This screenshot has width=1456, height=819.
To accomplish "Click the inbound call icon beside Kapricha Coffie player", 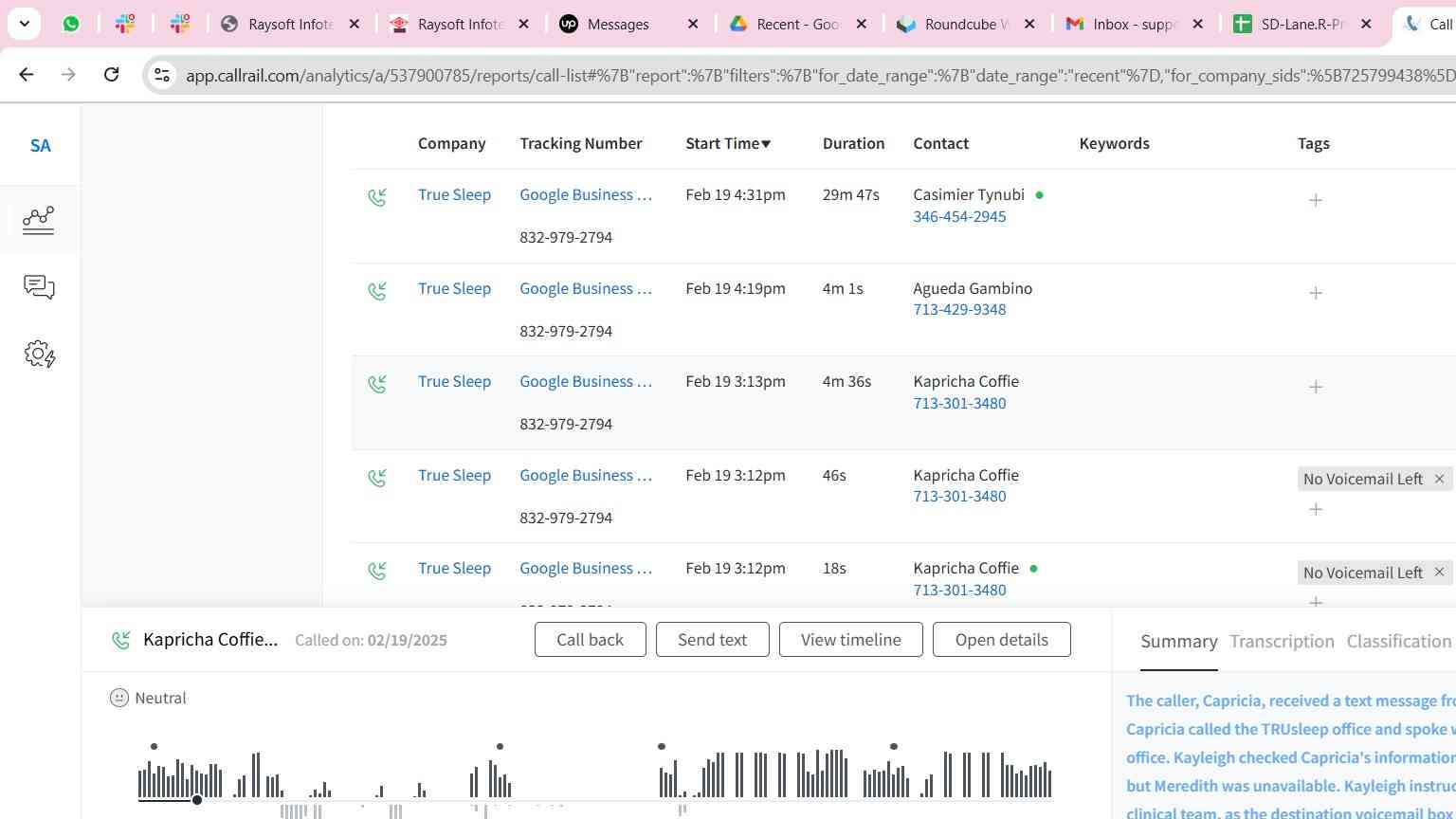I will pyautogui.click(x=120, y=640).
